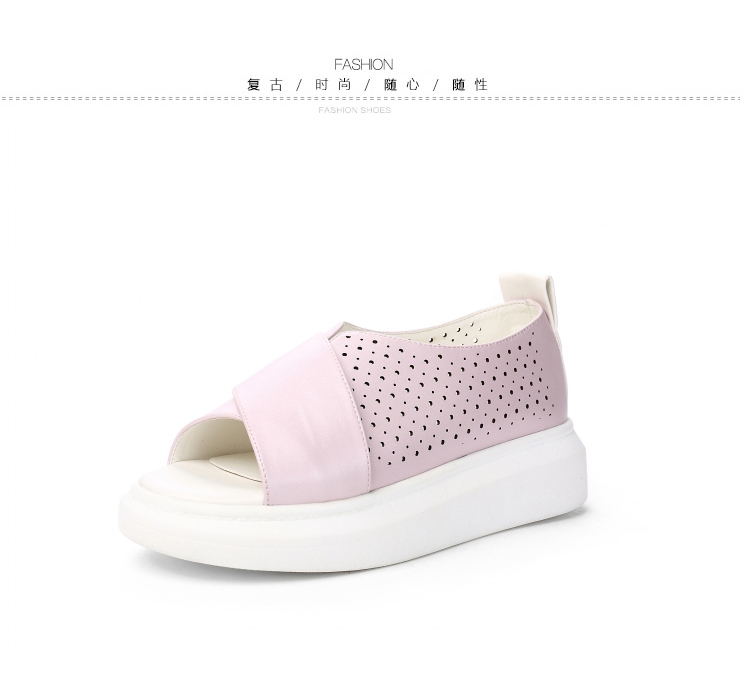Click the first slash separator after 复古

coord(299,86)
